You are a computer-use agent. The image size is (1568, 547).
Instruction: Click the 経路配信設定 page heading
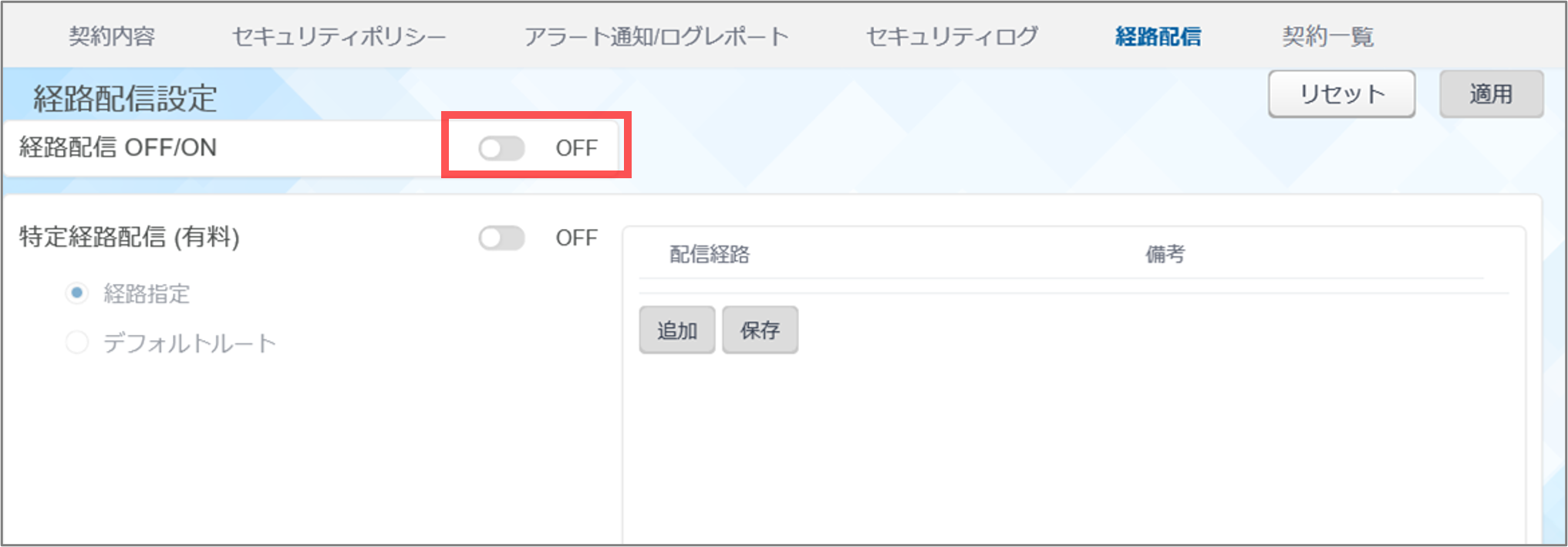coord(125,99)
